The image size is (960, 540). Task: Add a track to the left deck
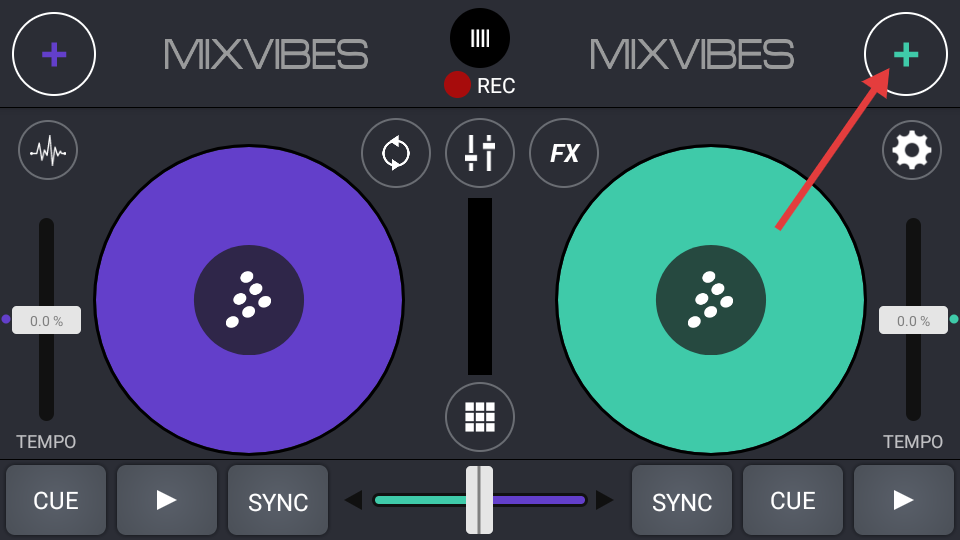(x=54, y=54)
